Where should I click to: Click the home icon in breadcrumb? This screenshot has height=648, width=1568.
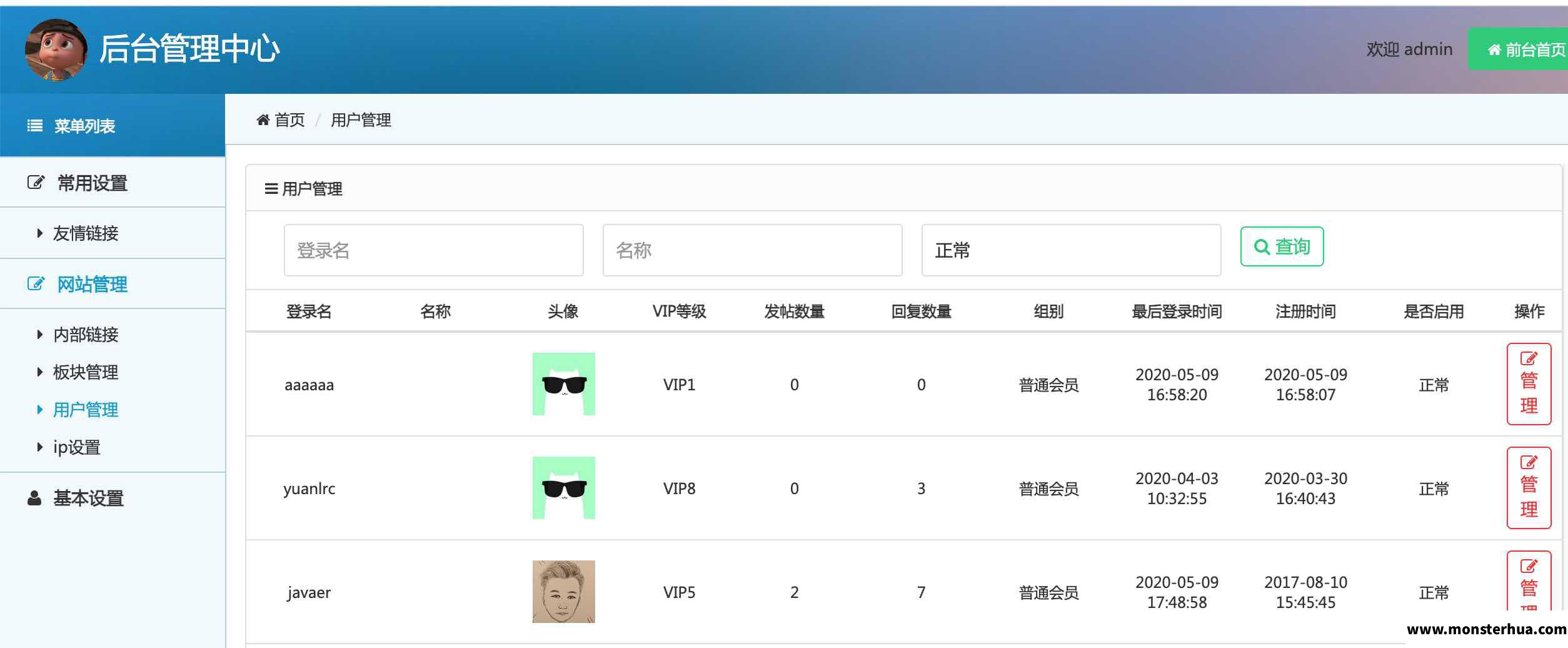tap(263, 119)
